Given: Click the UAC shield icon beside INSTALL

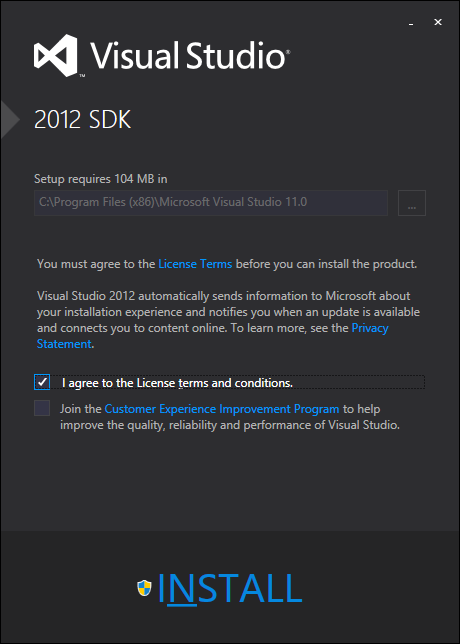Looking at the screenshot, I should click(144, 588).
